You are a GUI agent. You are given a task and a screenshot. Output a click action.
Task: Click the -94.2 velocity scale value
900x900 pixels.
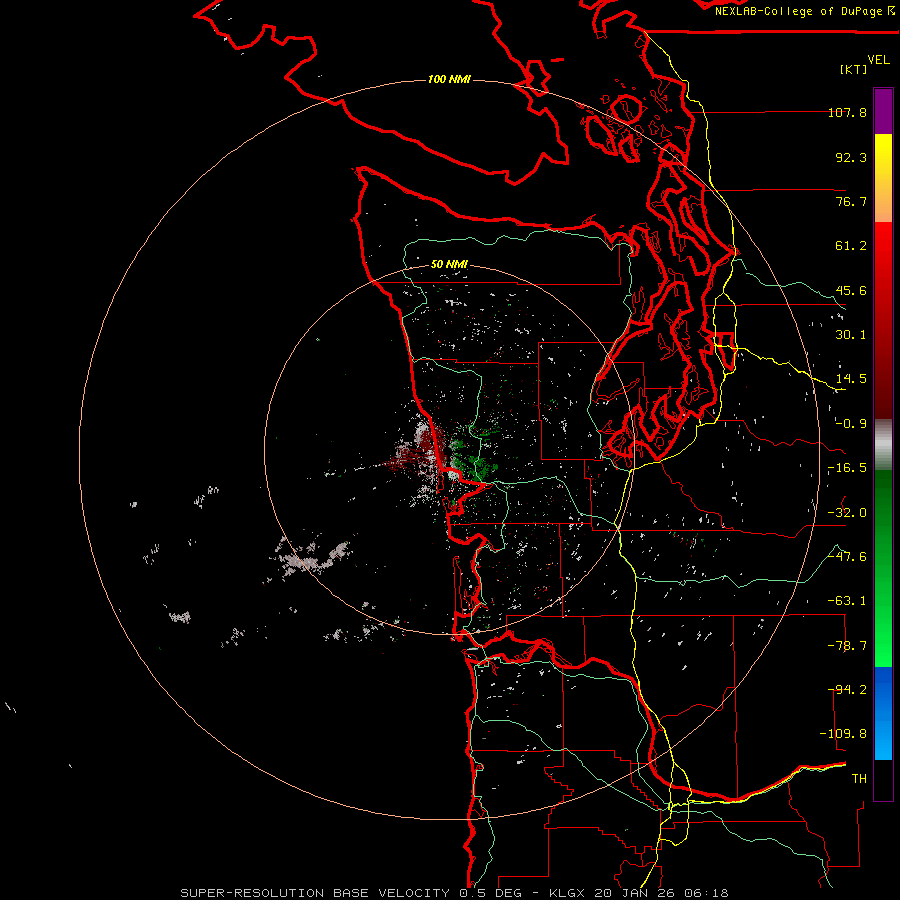click(847, 690)
